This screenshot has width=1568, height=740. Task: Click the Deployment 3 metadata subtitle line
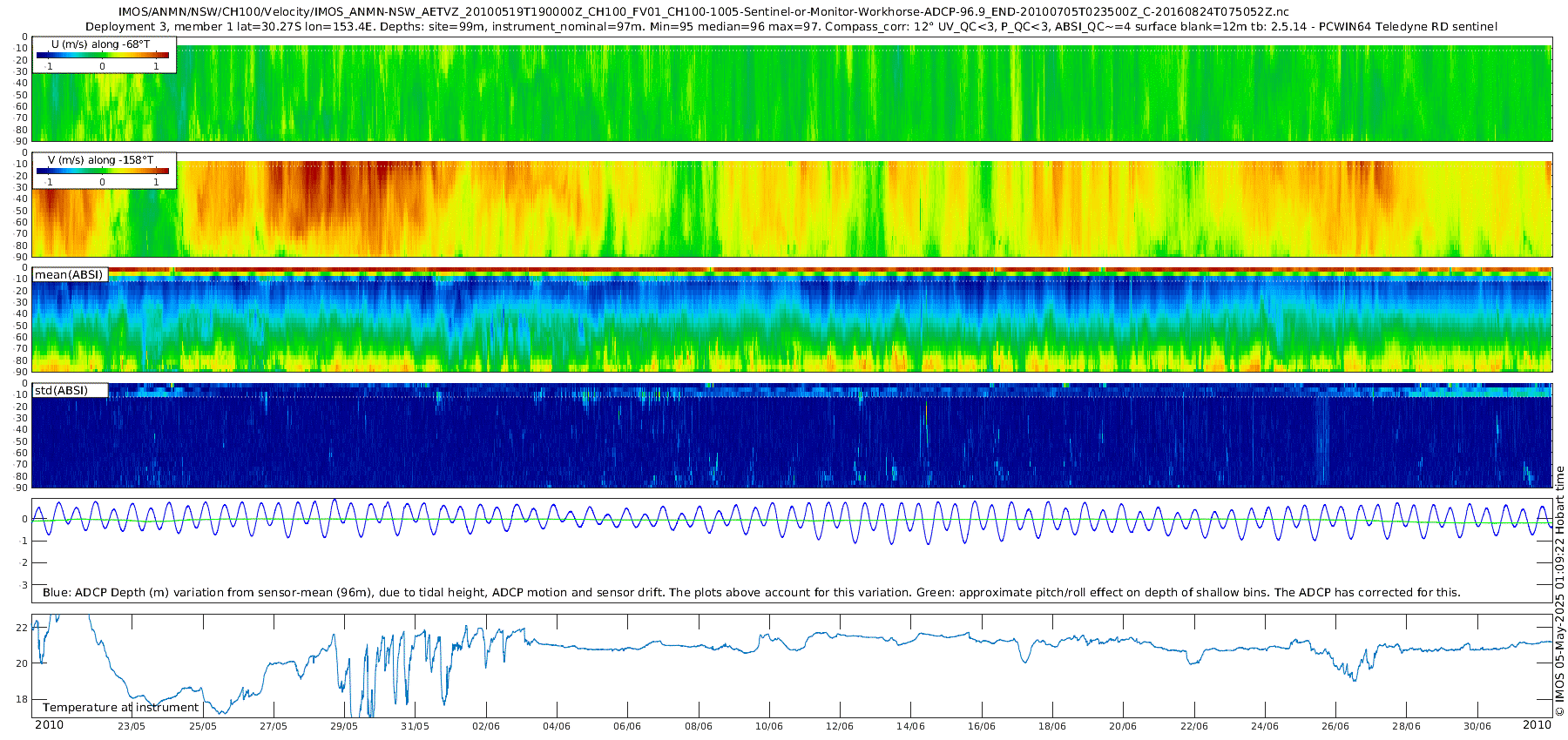coord(792,27)
